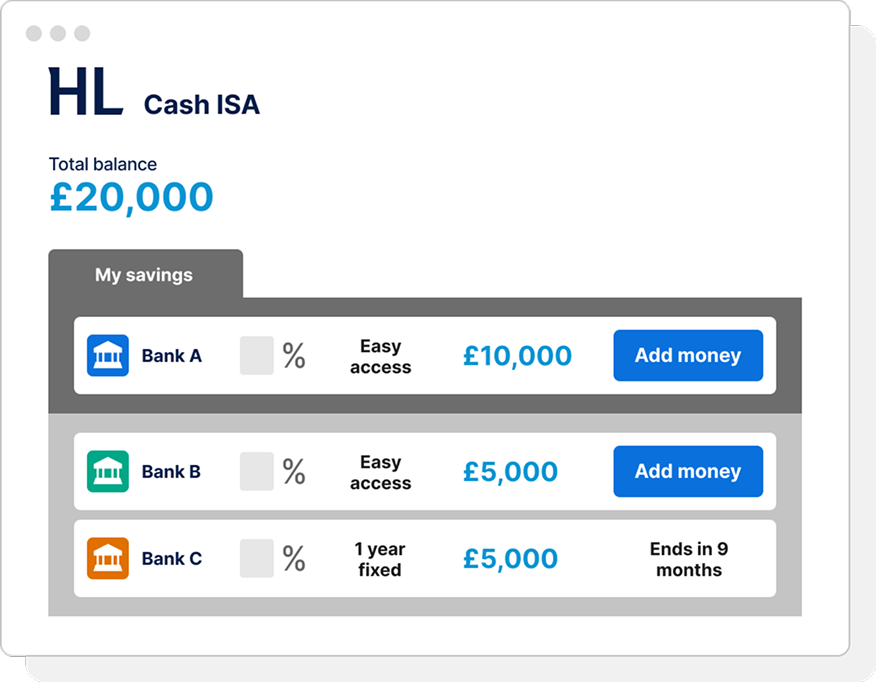Viewport: 876px width, 682px height.
Task: Click Bank C interest rate box
Action: pos(257,558)
